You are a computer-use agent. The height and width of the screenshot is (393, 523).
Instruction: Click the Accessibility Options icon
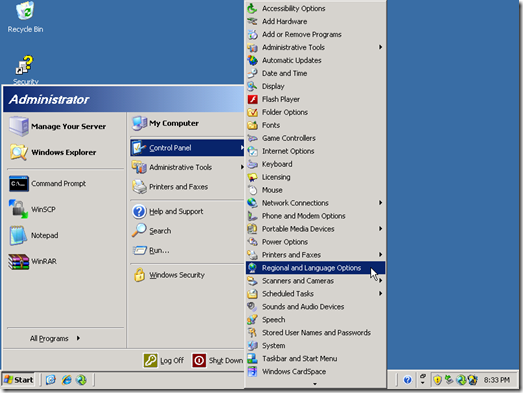[x=252, y=8]
